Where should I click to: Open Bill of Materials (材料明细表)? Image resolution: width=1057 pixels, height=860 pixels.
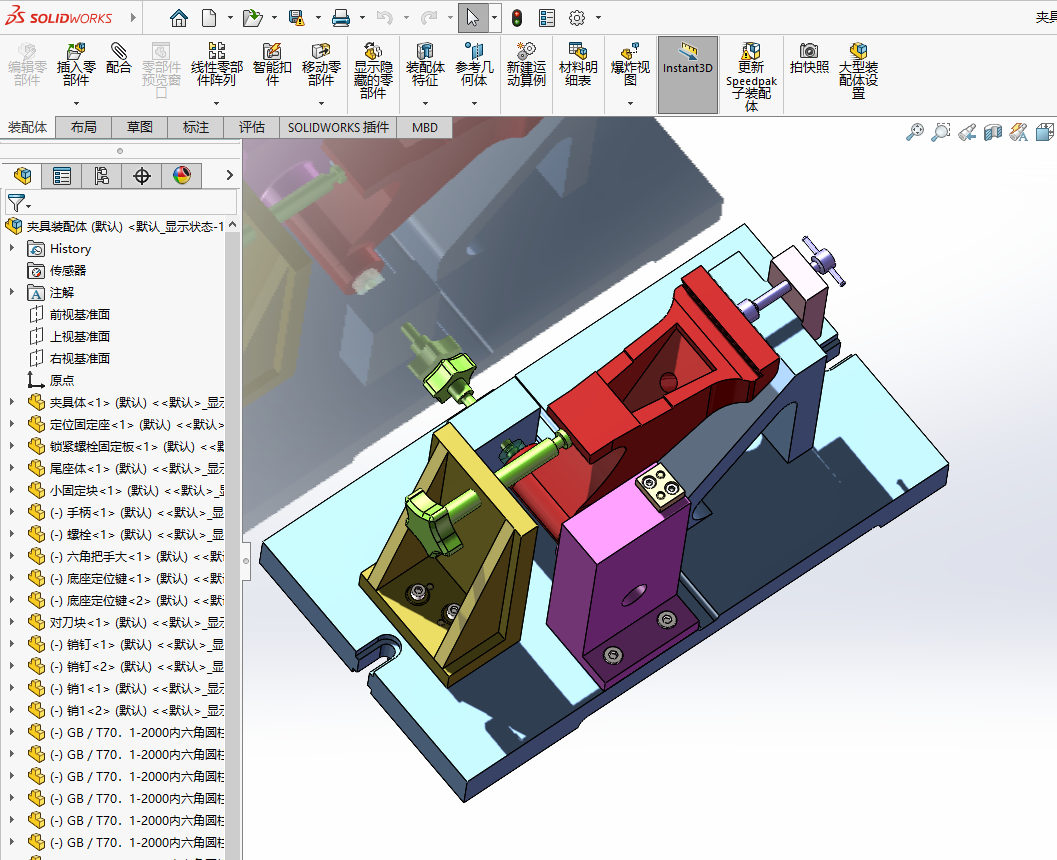[578, 65]
